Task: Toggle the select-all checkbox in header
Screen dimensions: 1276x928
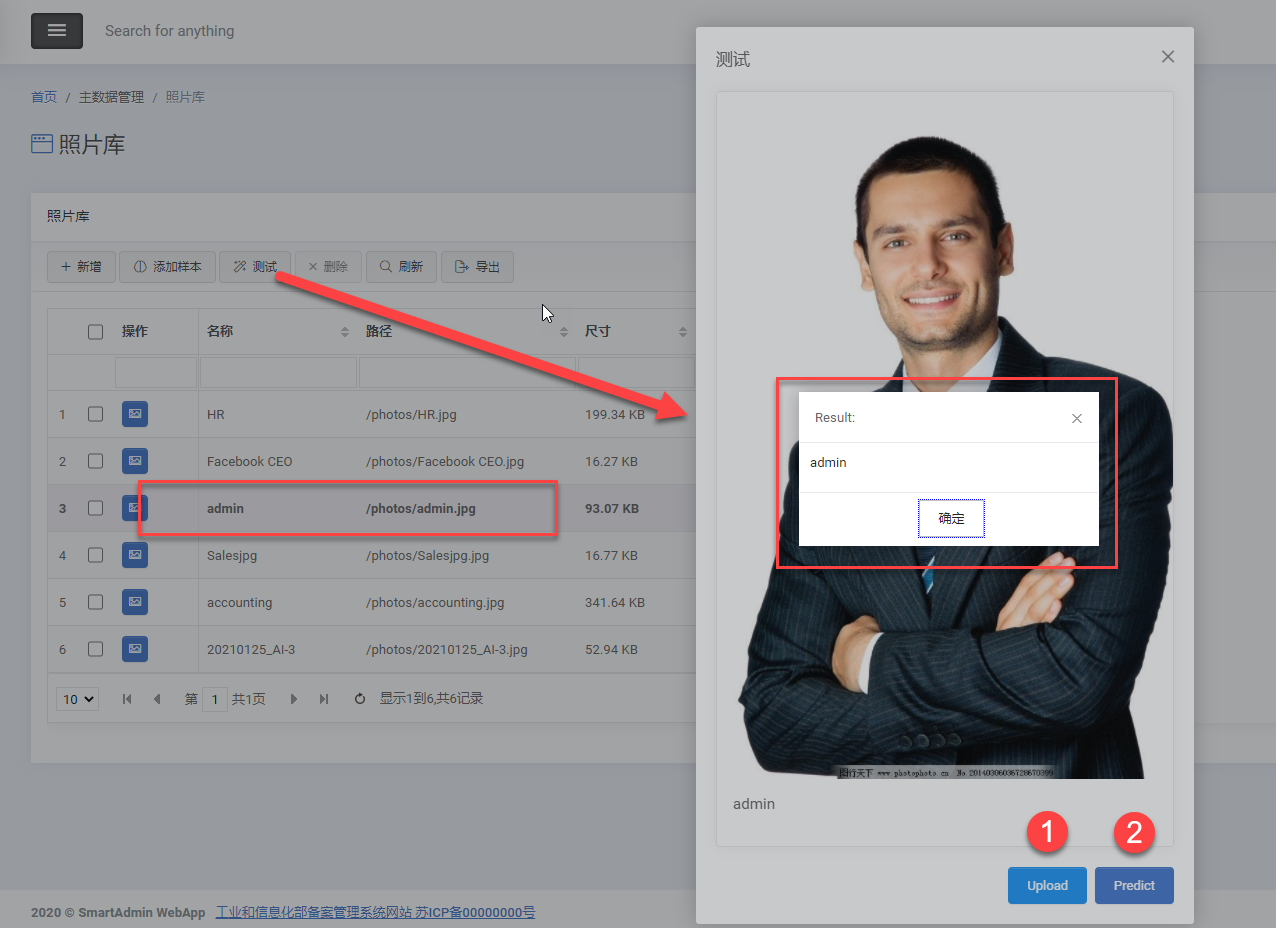Action: 95,332
